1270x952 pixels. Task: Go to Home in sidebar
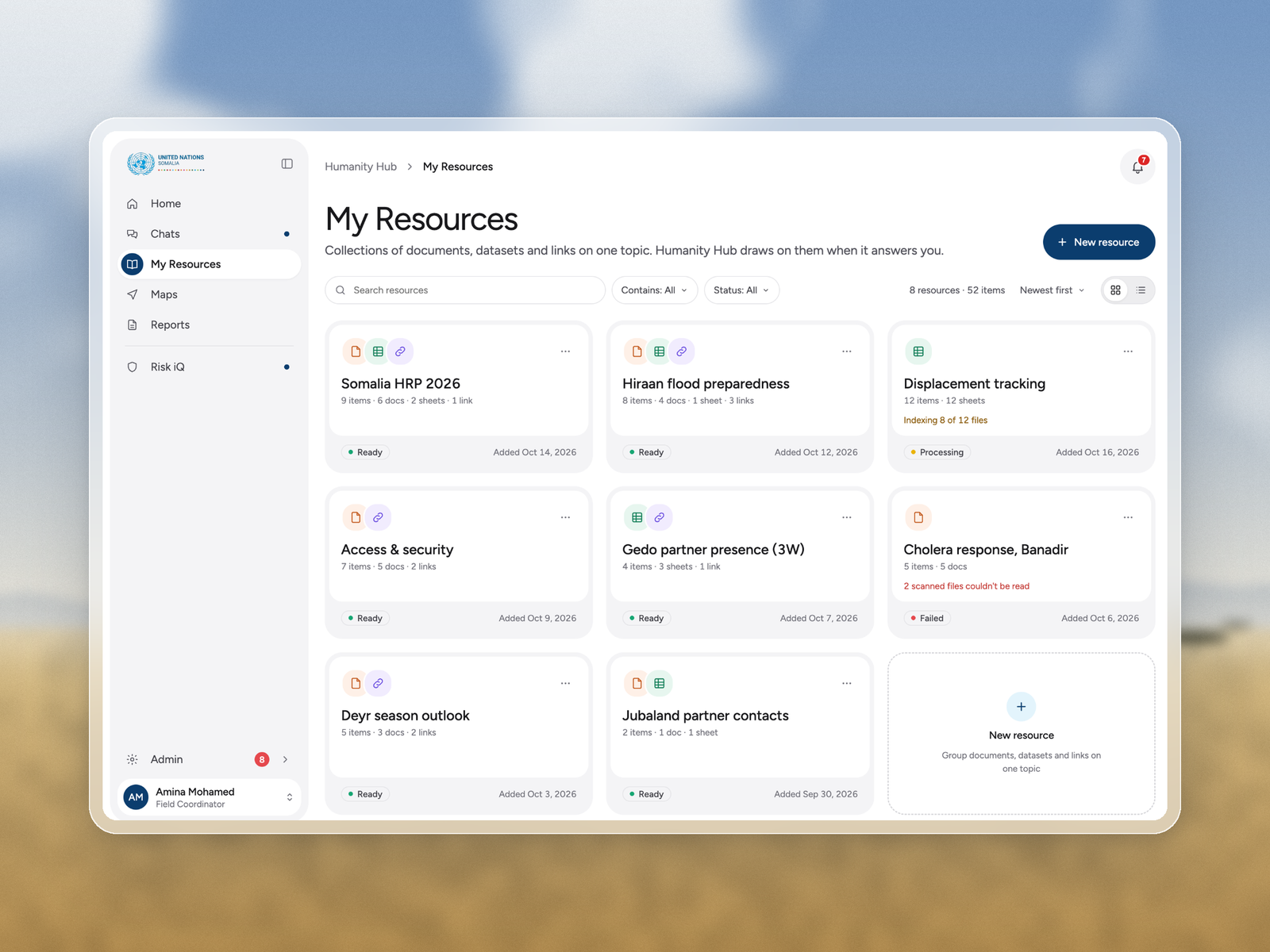coord(210,204)
